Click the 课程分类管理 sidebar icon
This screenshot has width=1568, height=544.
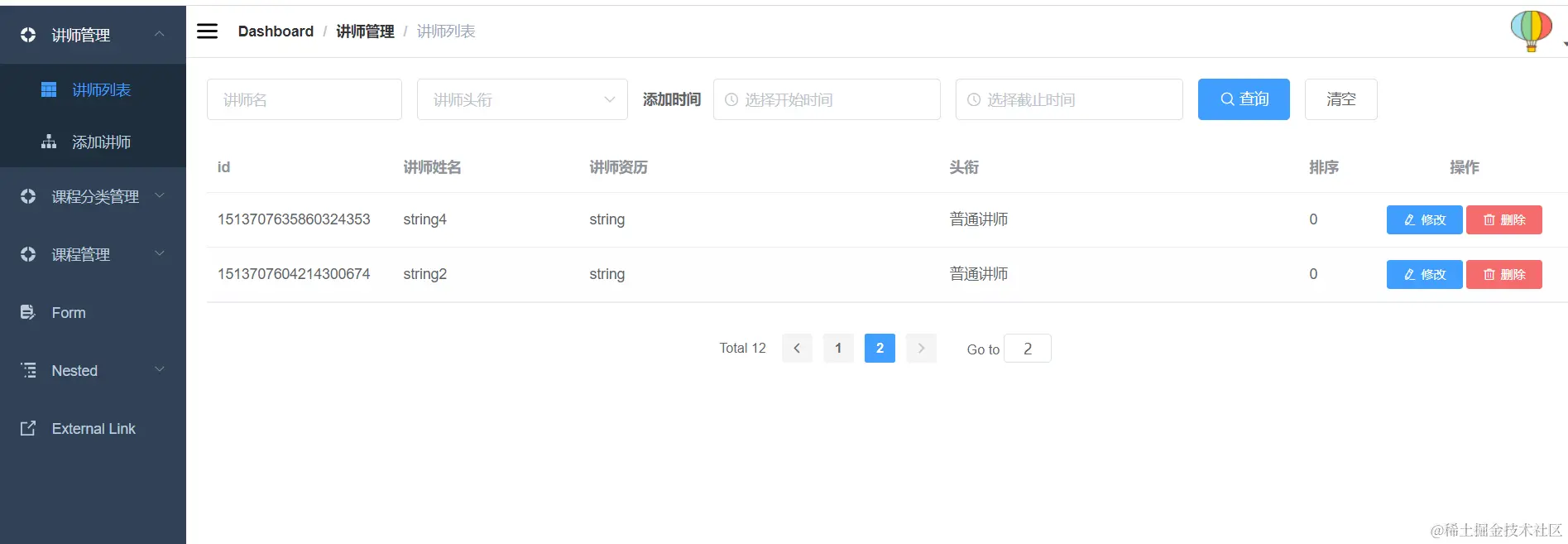tap(28, 196)
